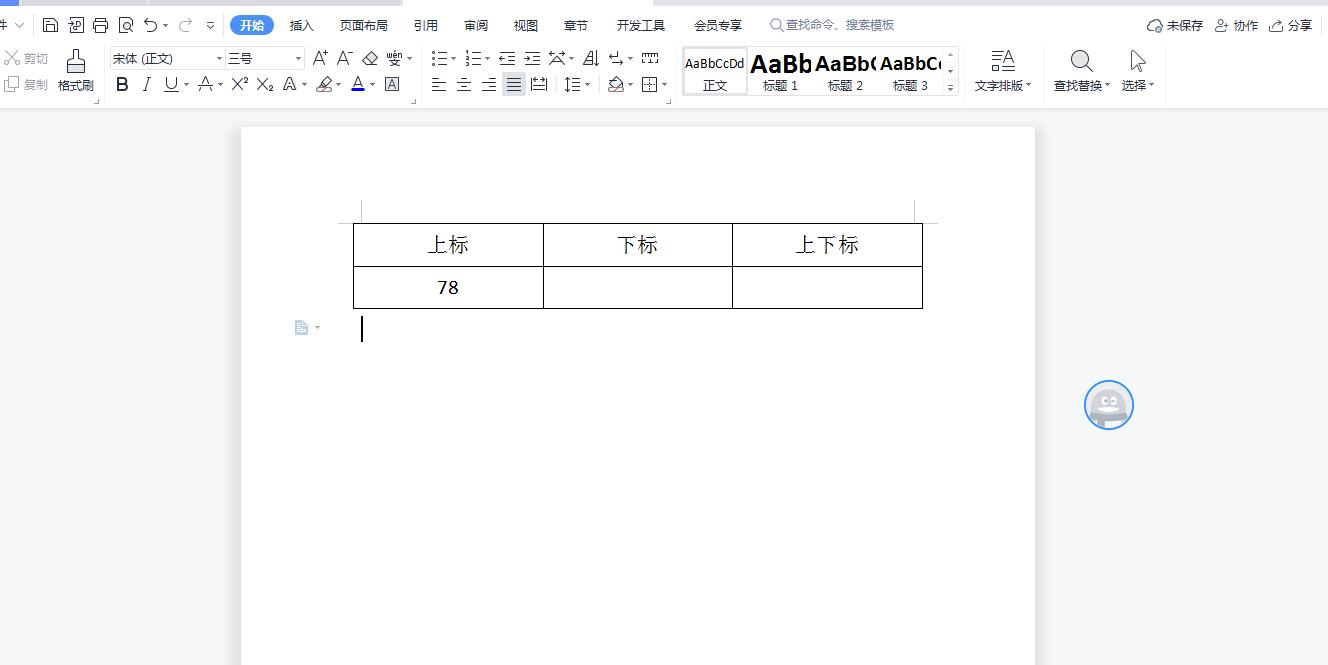Open the borders dropdown arrow
Viewport: 1328px width, 665px height.
point(665,85)
